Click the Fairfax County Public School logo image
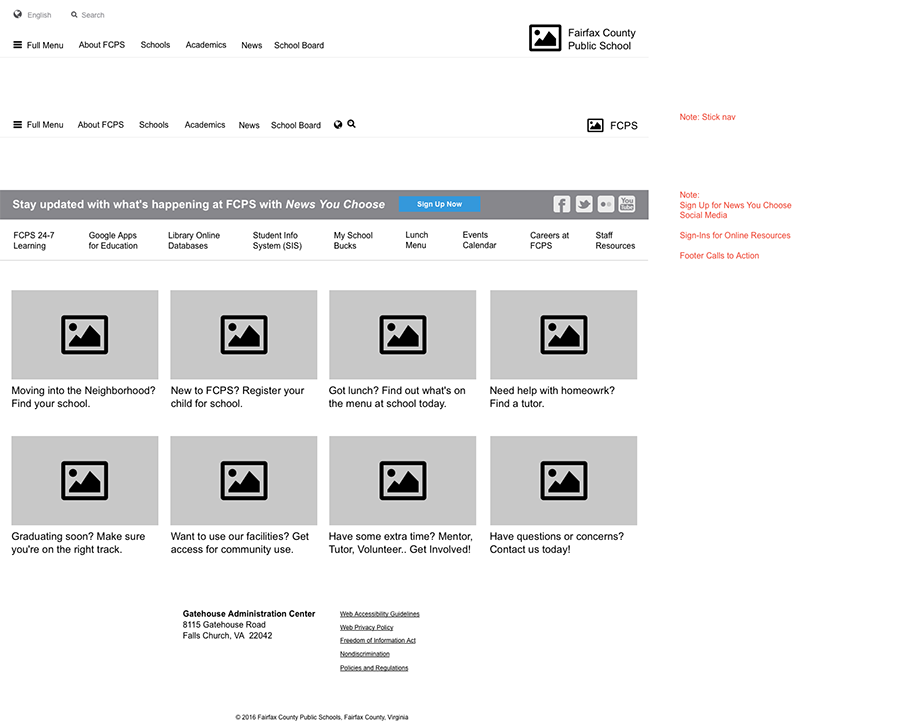The height and width of the screenshot is (721, 900). tap(545, 38)
